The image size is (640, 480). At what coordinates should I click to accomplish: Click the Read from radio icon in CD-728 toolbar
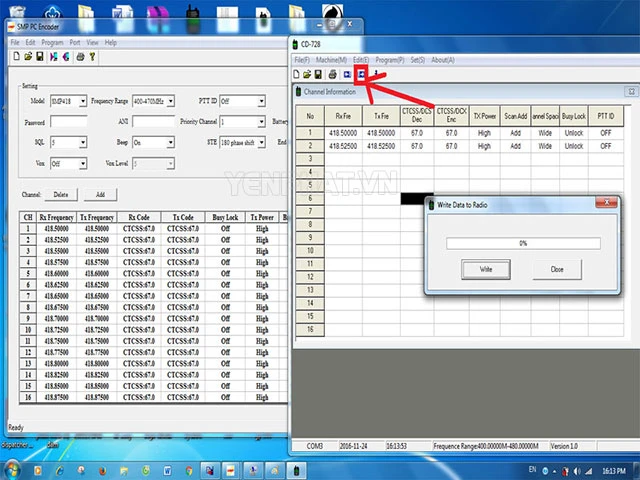click(x=347, y=74)
